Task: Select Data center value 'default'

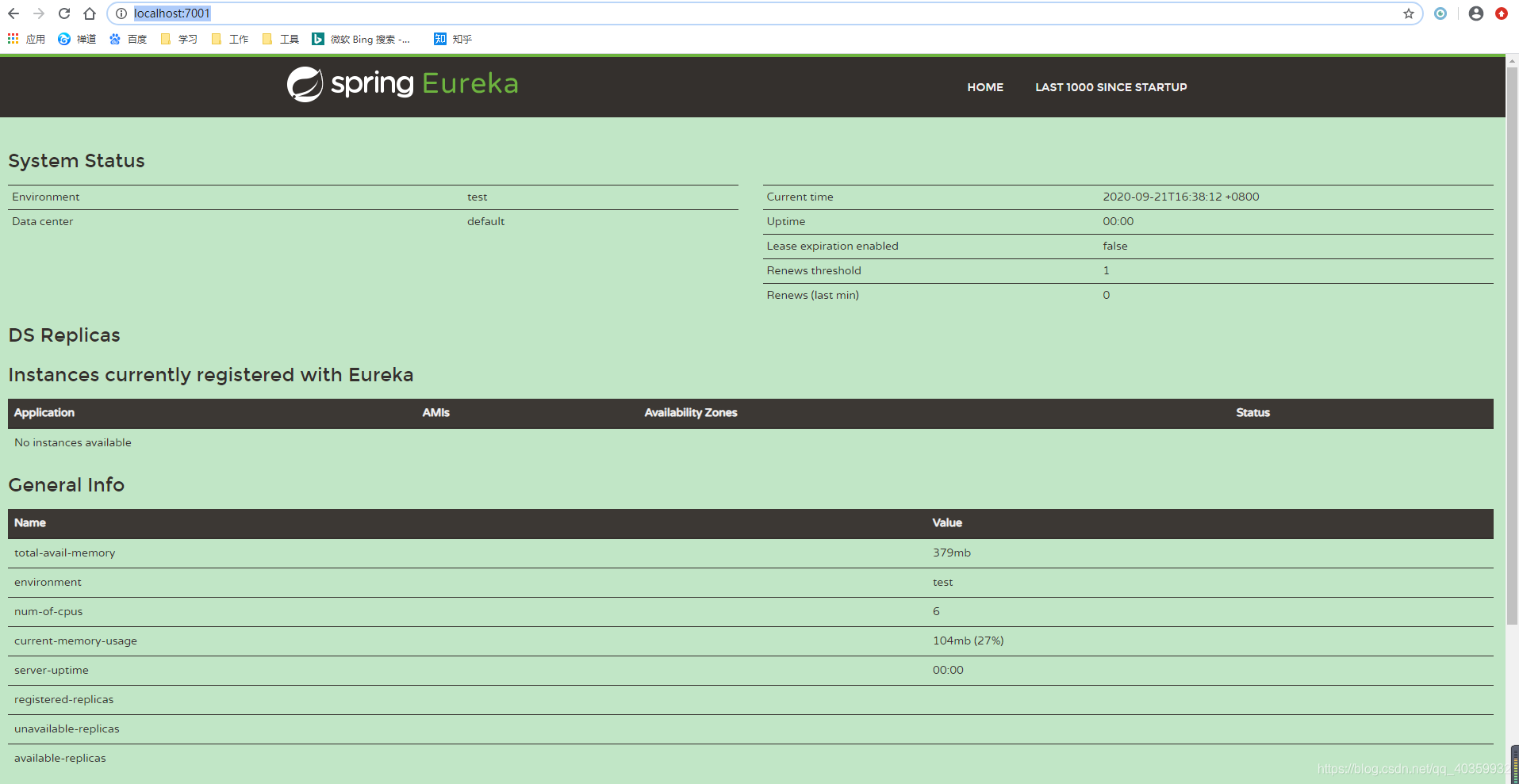Action: pyautogui.click(x=485, y=221)
